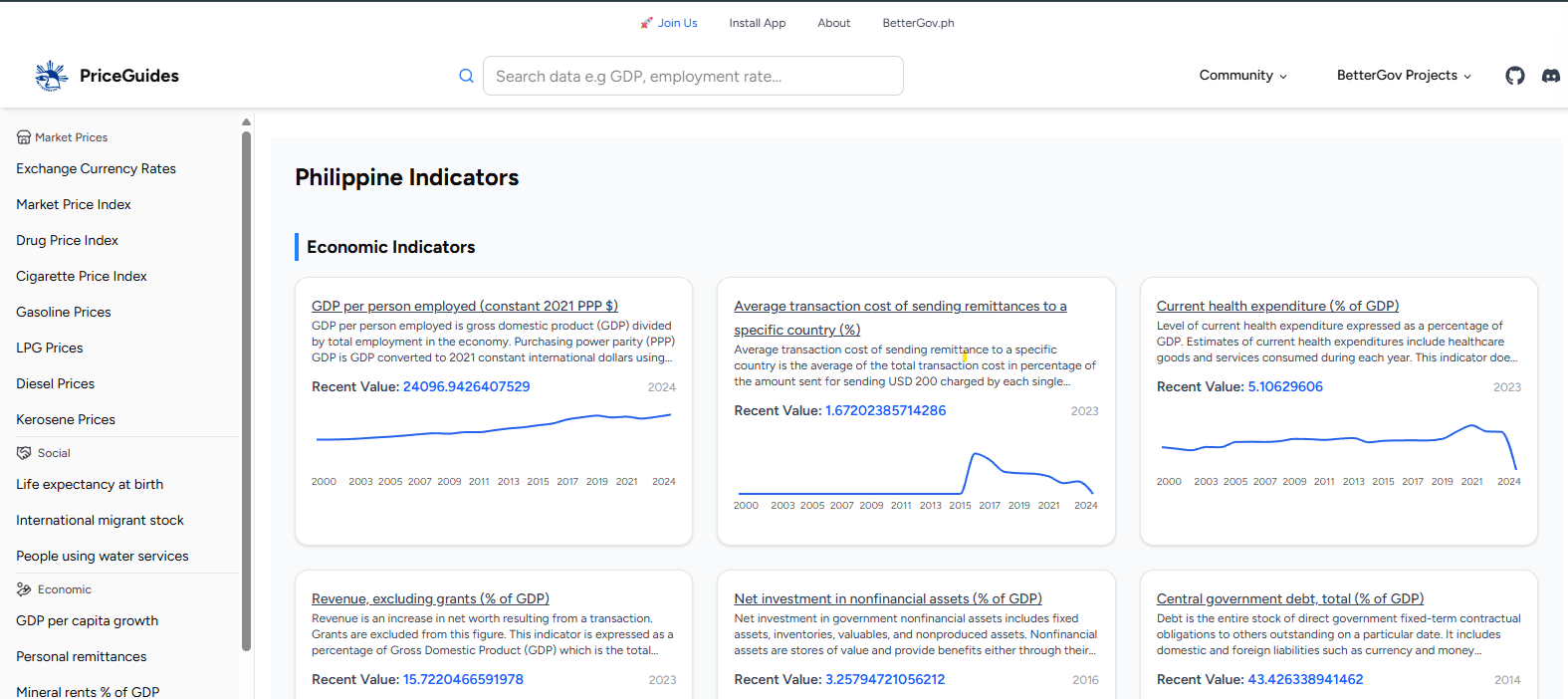This screenshot has height=699, width=1568.
Task: Click the sidebar scroll up arrow
Action: (246, 122)
